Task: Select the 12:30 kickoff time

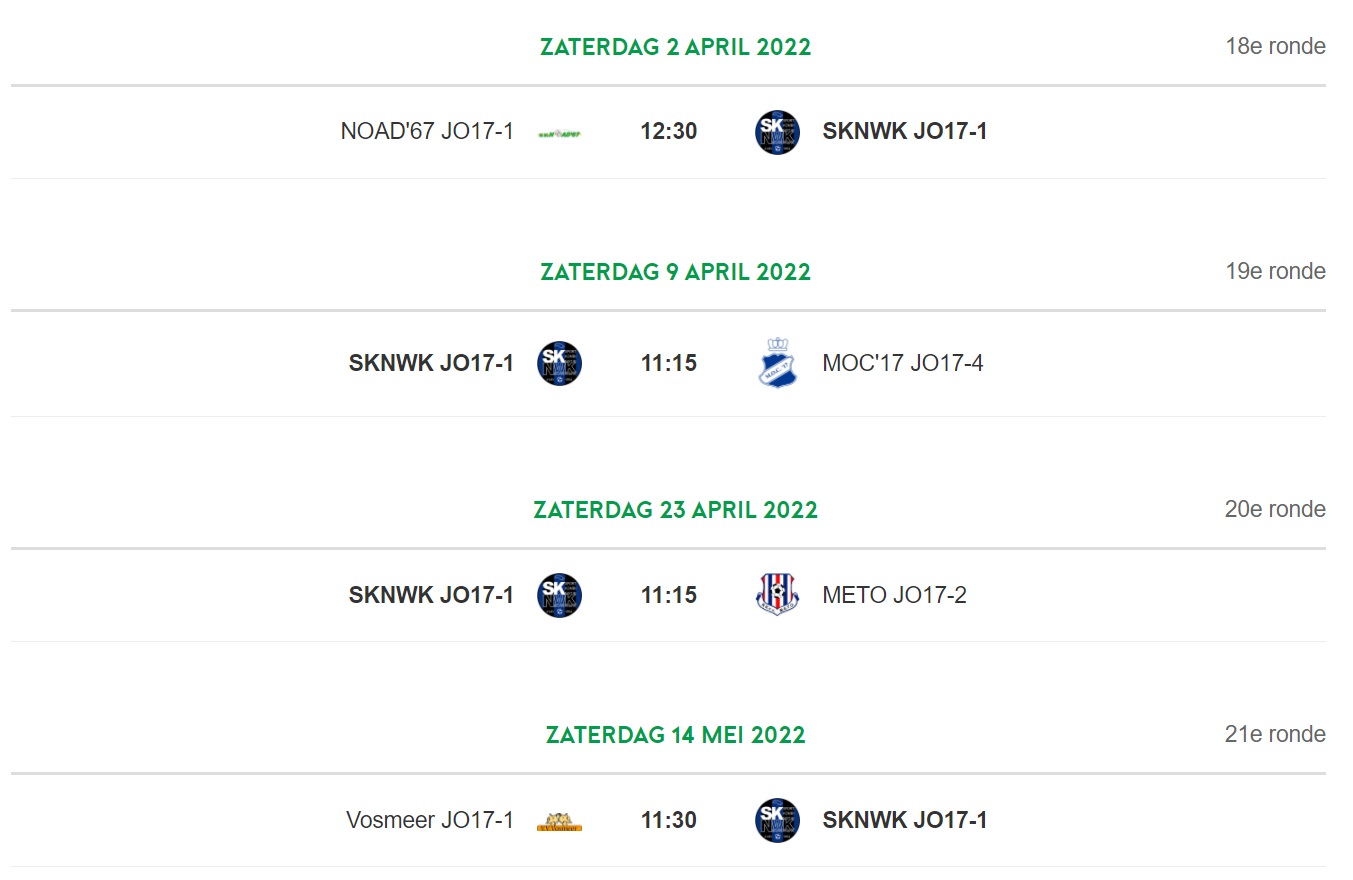Action: 669,132
